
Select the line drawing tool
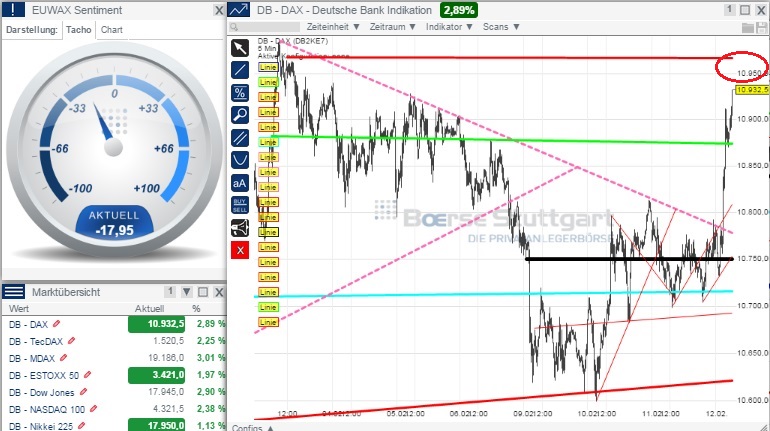pos(240,70)
